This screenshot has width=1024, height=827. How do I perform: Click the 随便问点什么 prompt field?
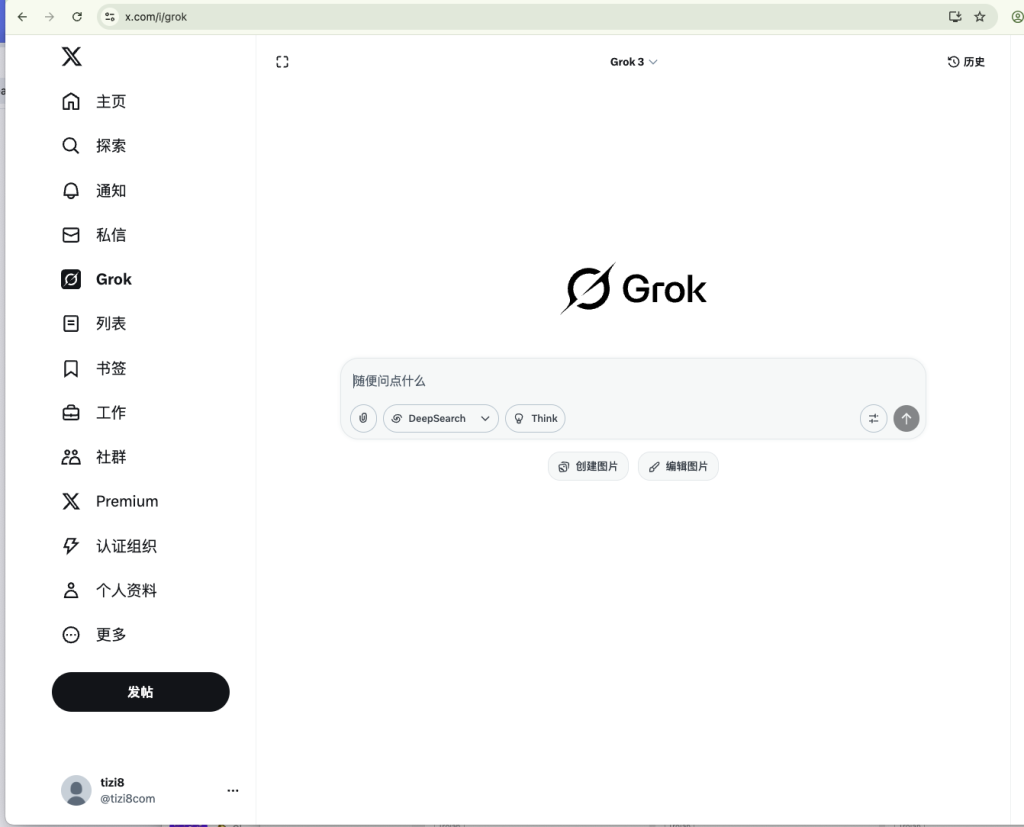(632, 381)
